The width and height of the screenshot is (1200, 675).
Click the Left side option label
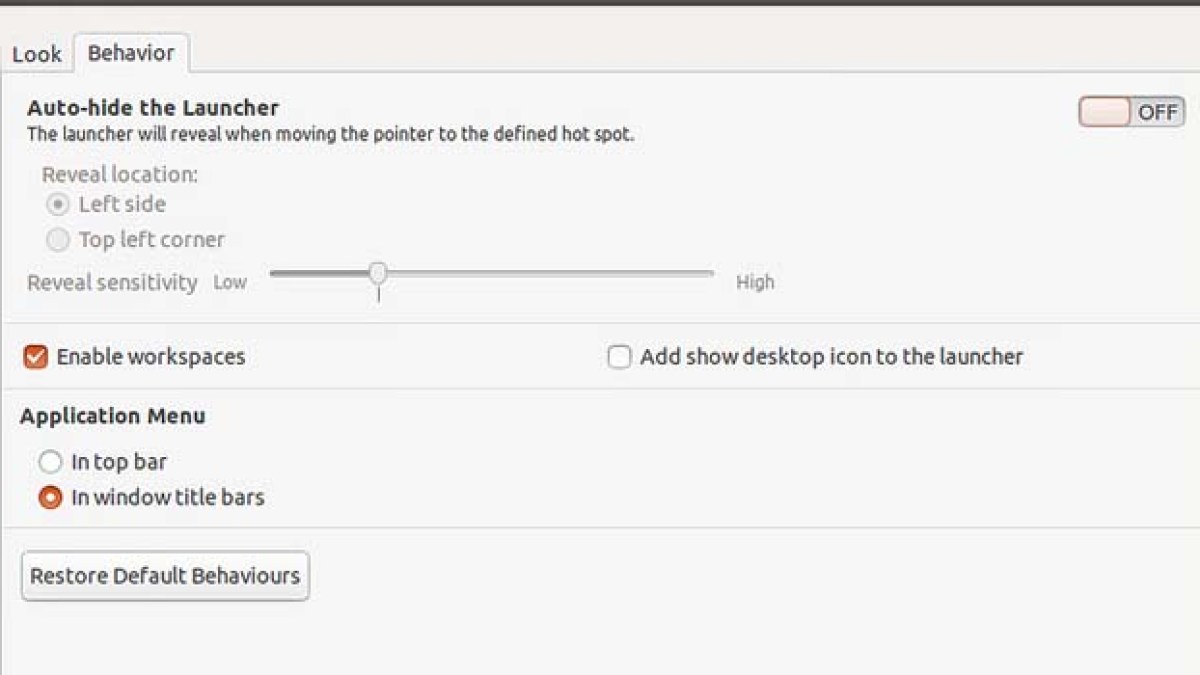(122, 205)
